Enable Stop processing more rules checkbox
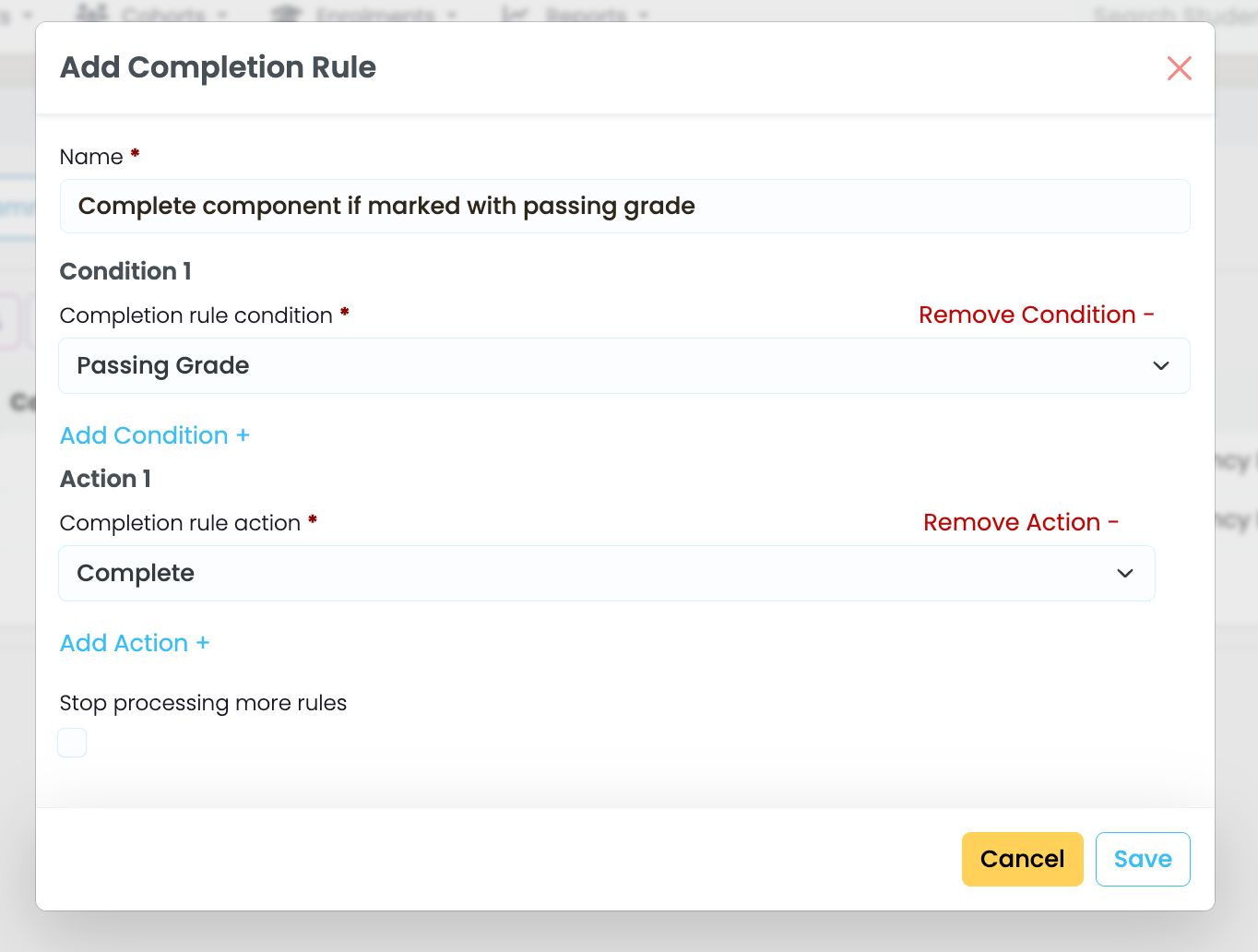The height and width of the screenshot is (952, 1258). [x=72, y=743]
